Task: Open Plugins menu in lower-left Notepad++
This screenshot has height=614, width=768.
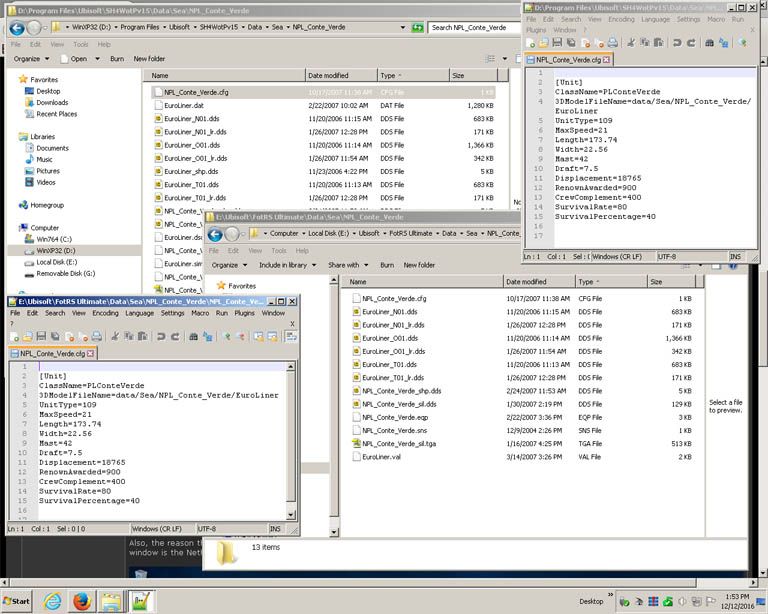Action: [x=244, y=313]
